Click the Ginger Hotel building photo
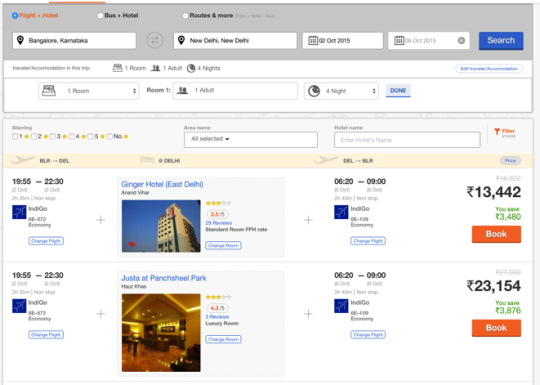Image resolution: width=540 pixels, height=385 pixels. coord(161,226)
